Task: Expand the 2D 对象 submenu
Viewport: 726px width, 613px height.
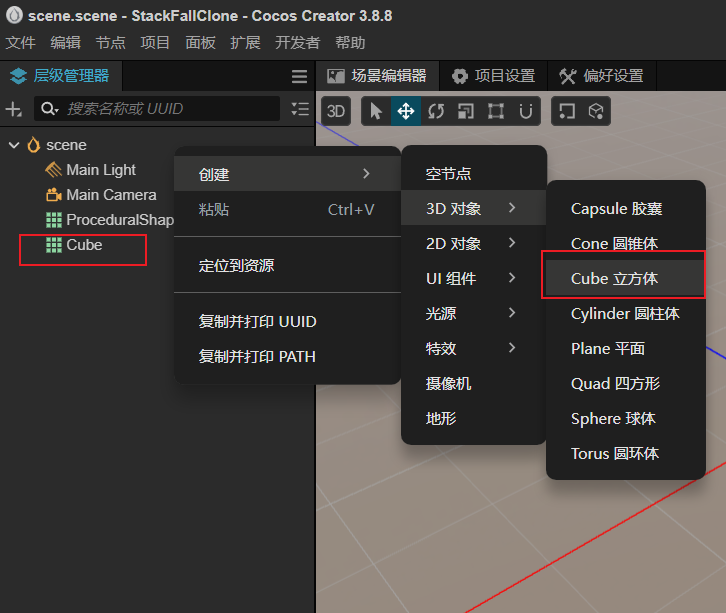Action: [473, 243]
